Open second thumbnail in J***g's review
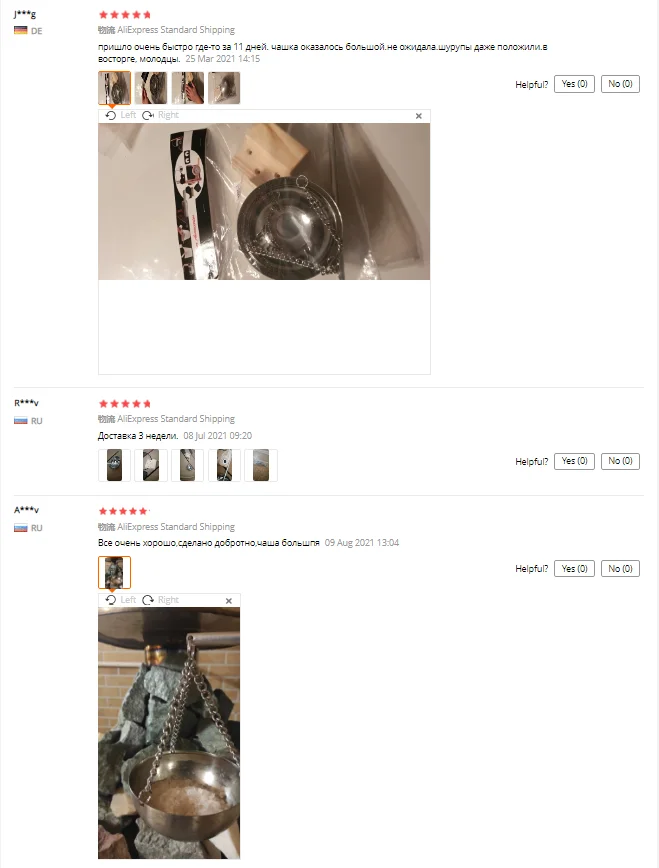The width and height of the screenshot is (659, 868). (151, 88)
